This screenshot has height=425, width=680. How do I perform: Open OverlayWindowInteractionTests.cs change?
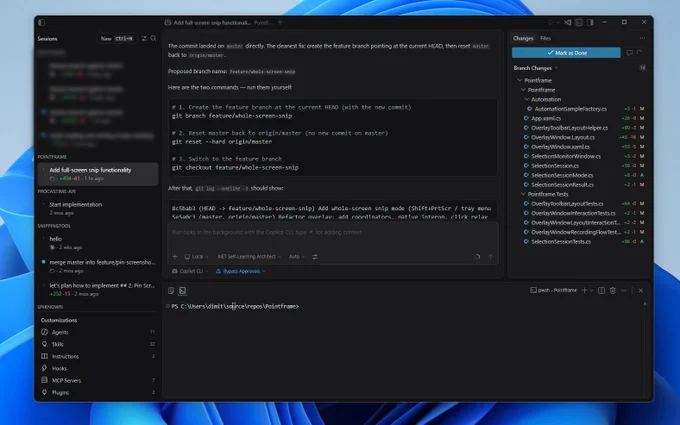click(573, 213)
